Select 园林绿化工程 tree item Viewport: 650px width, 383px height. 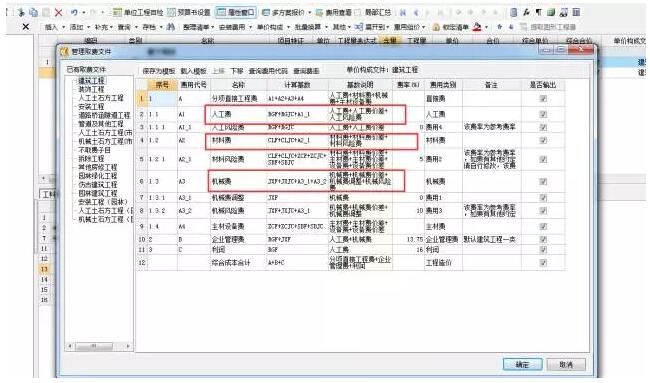point(98,176)
